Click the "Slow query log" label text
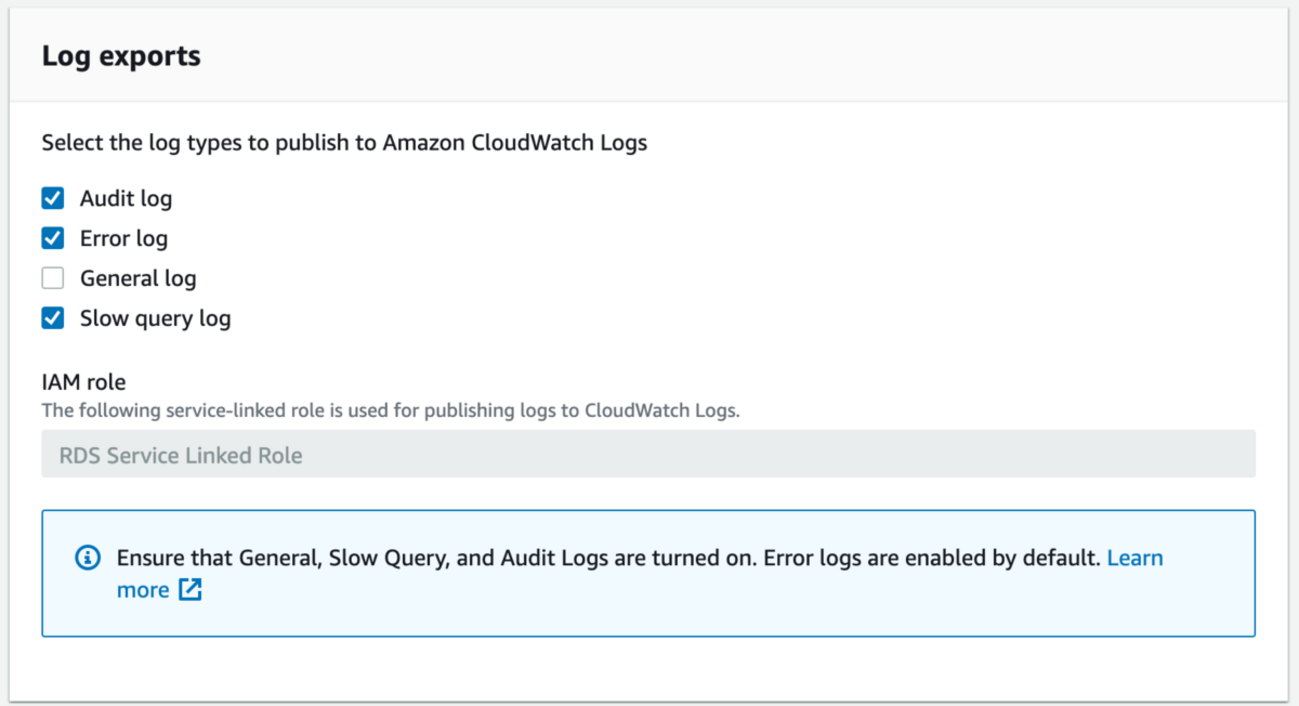Image resolution: width=1299 pixels, height=706 pixels. tap(155, 319)
